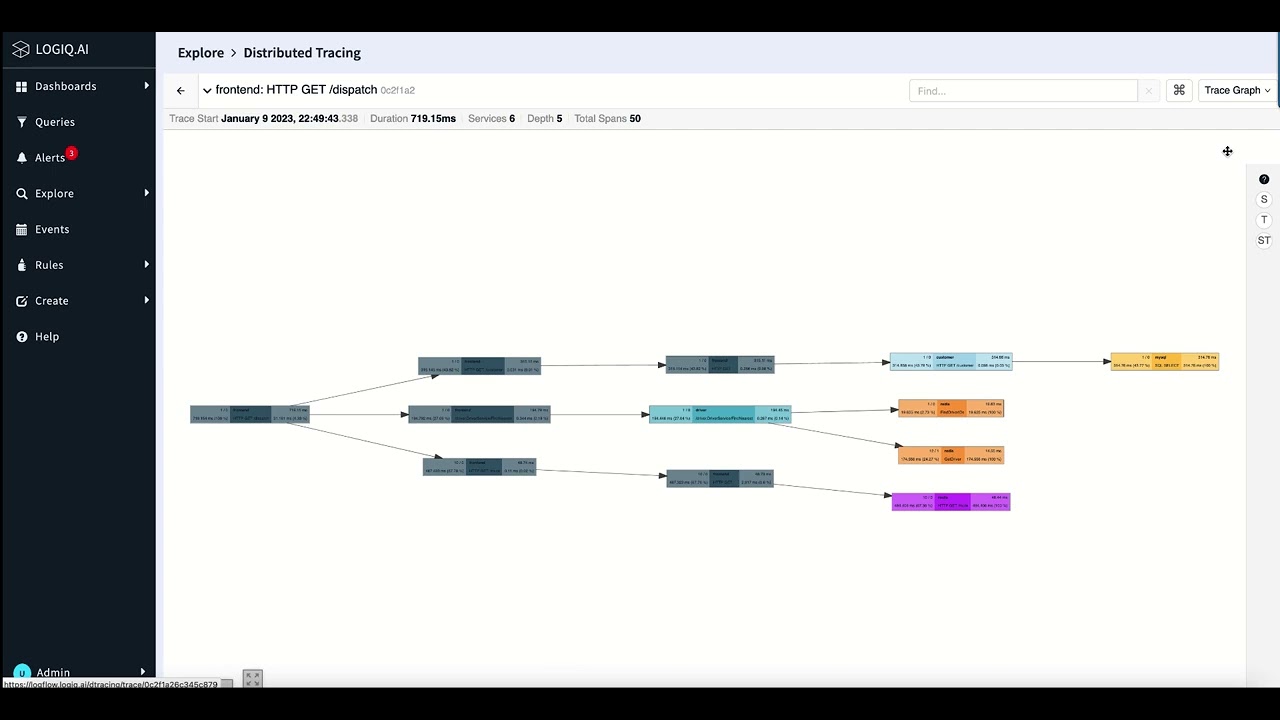Click the Dashboards grid icon
1280x720 pixels.
[x=21, y=87]
